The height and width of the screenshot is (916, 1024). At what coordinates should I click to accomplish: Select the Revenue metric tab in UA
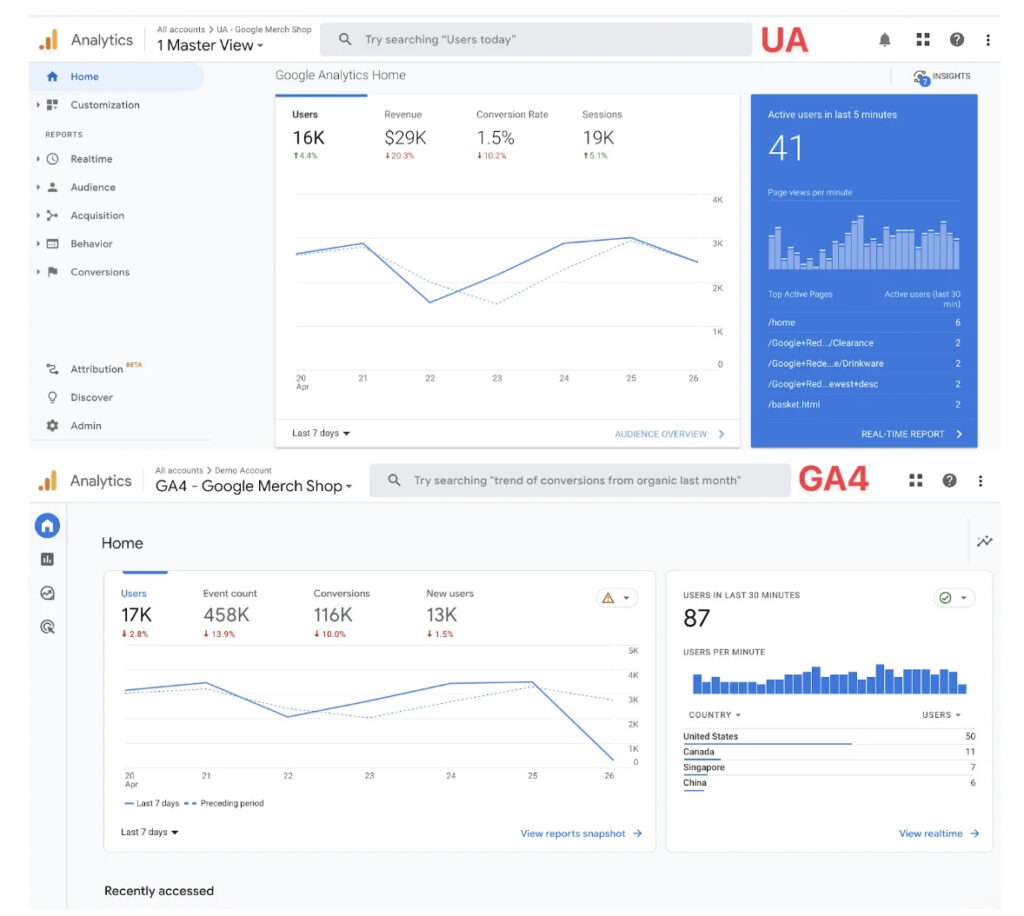tap(404, 128)
